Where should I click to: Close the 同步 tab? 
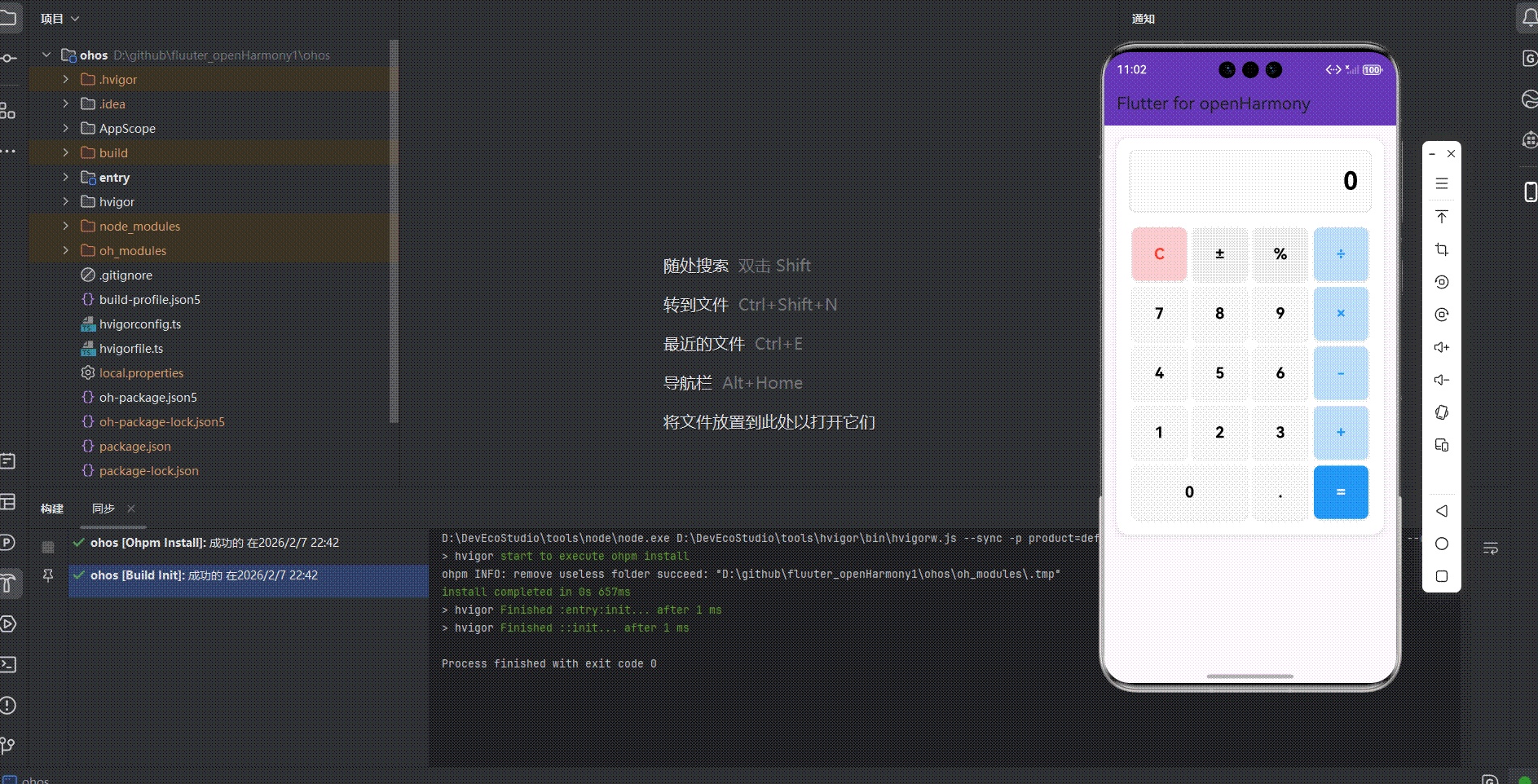coord(131,509)
